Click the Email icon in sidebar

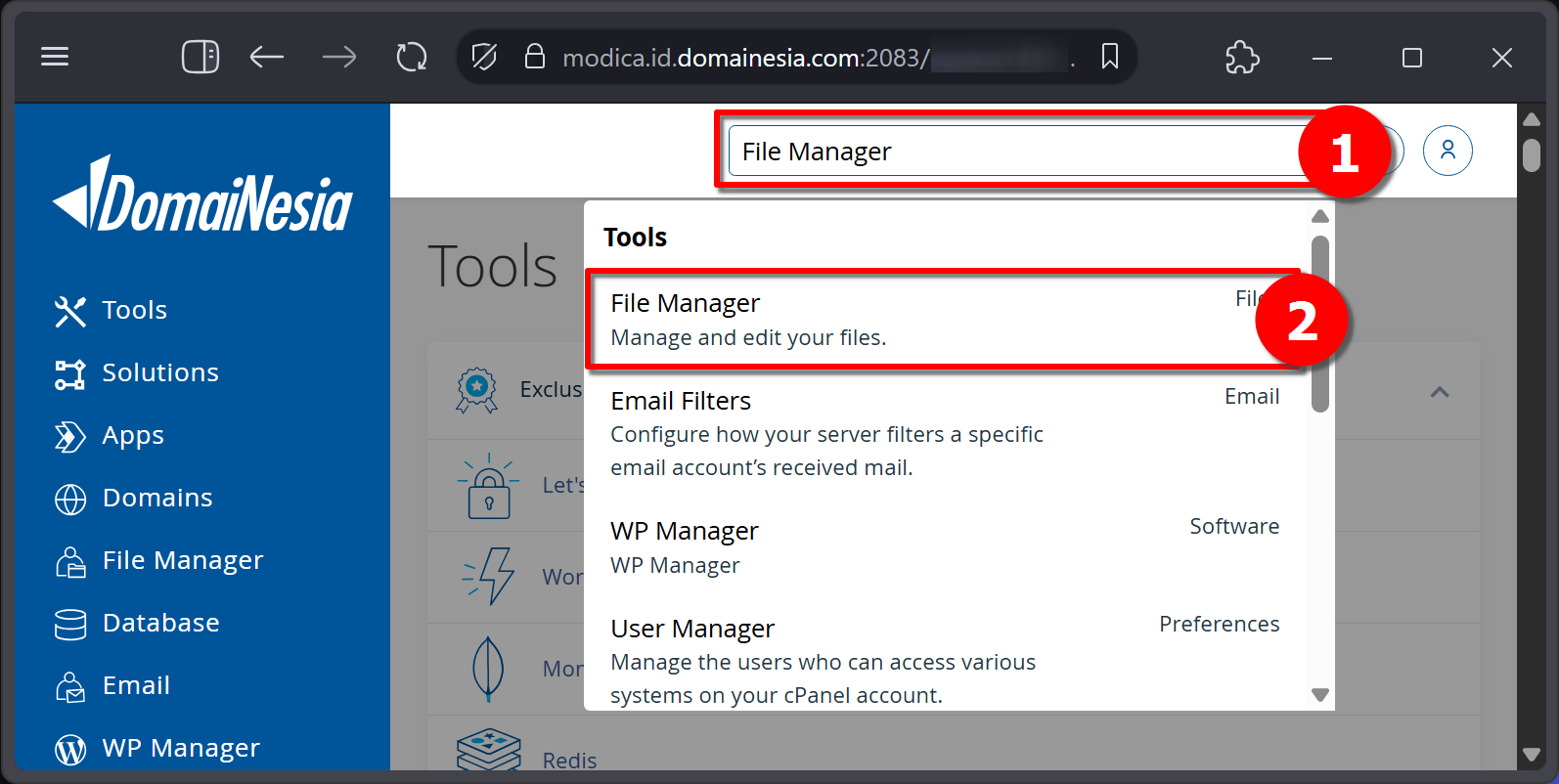(x=70, y=686)
